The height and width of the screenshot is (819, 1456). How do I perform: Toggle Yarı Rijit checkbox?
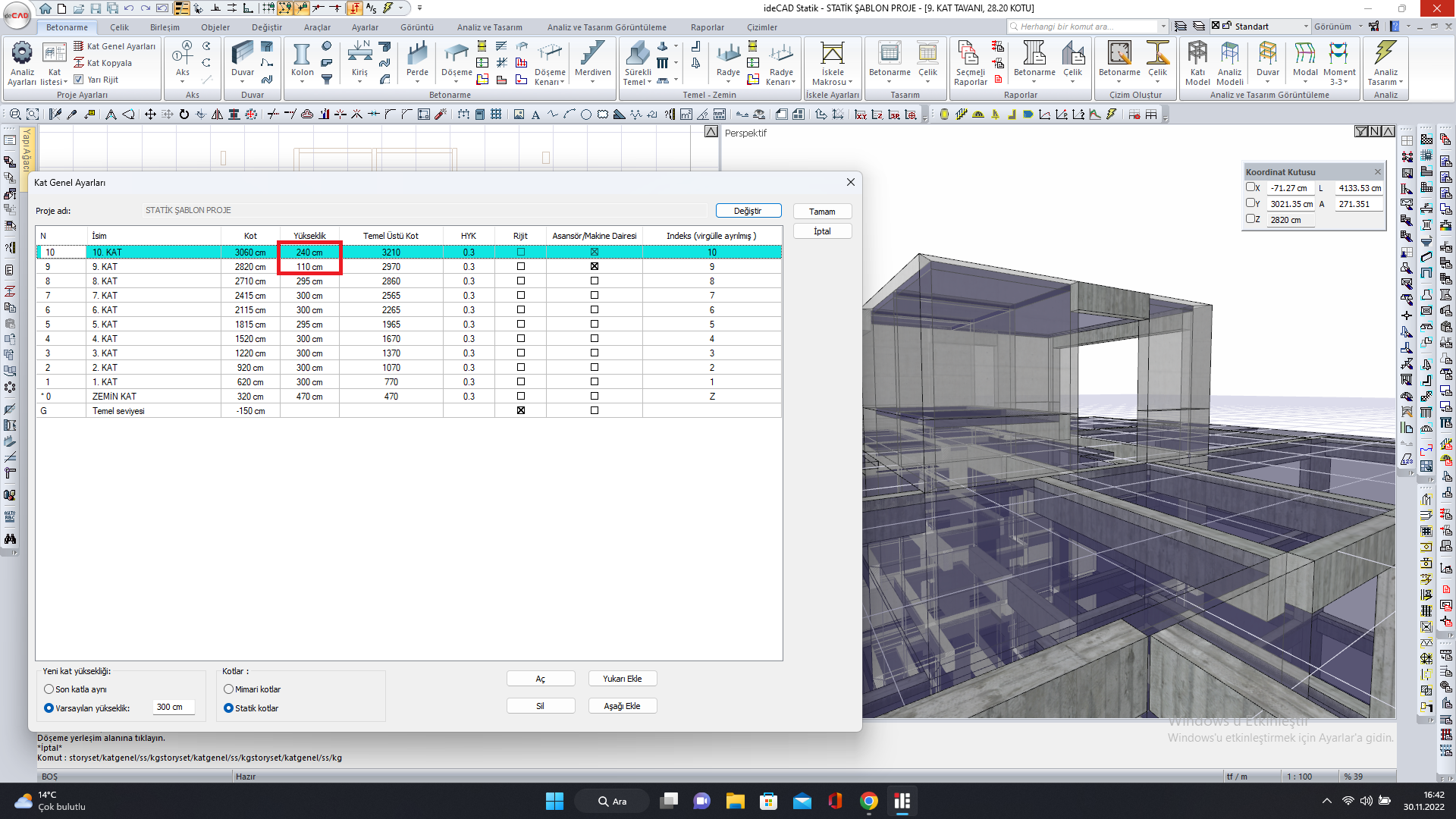79,79
